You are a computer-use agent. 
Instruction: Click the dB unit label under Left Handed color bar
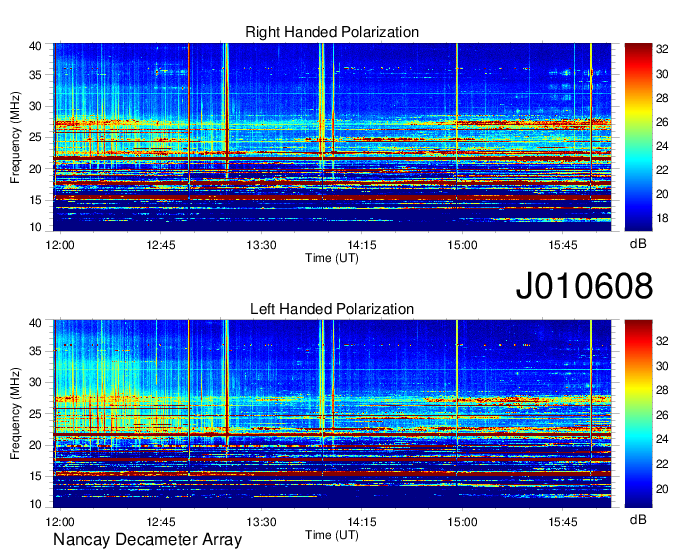pos(638,519)
